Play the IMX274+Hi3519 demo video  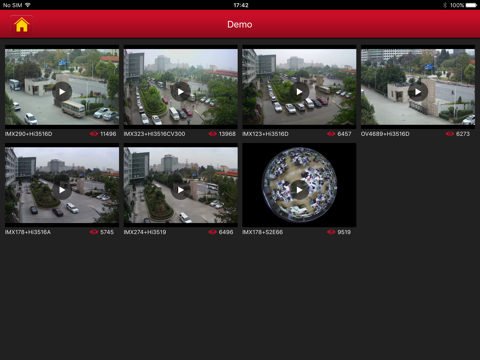181,190
